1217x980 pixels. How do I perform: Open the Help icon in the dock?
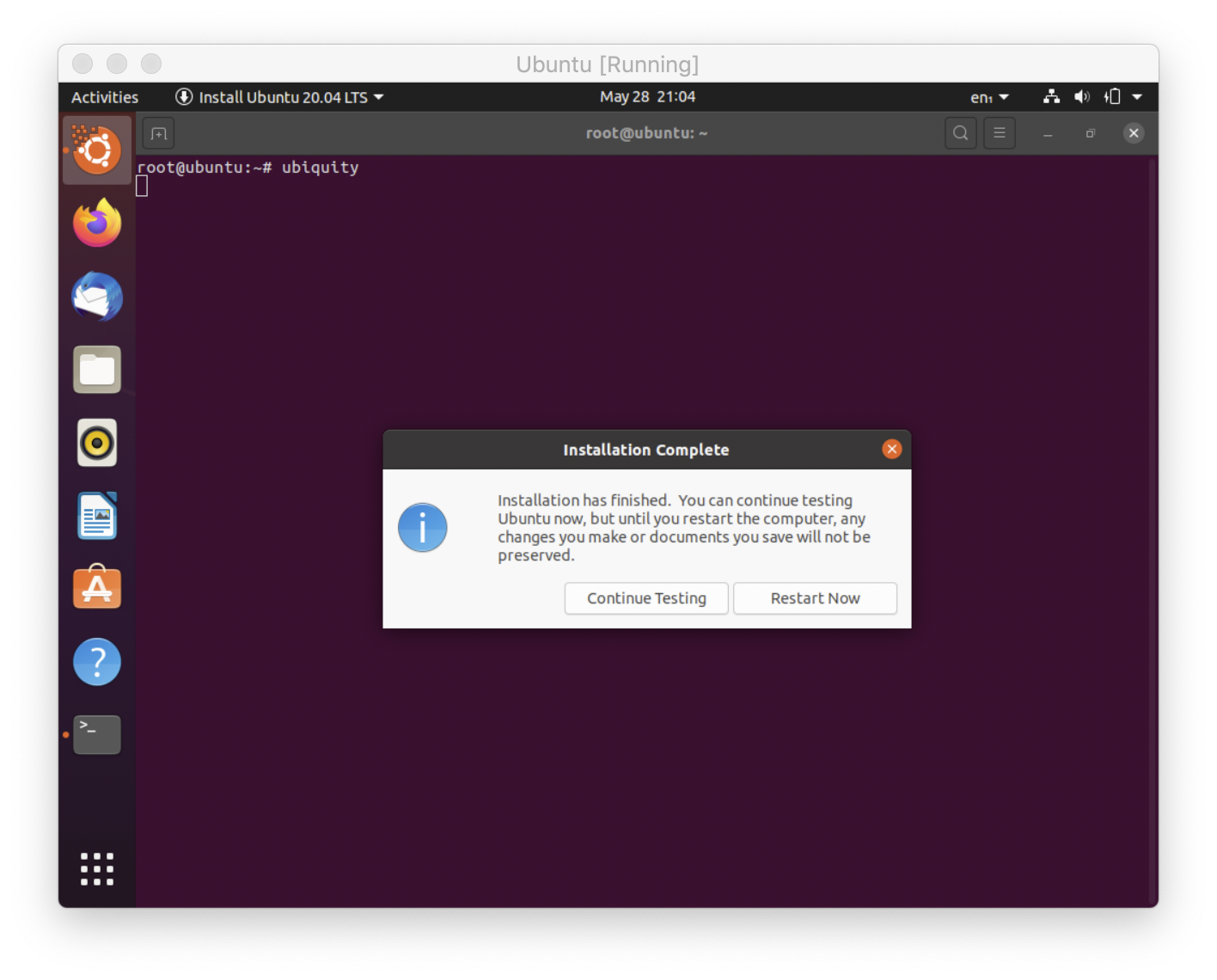tap(97, 662)
